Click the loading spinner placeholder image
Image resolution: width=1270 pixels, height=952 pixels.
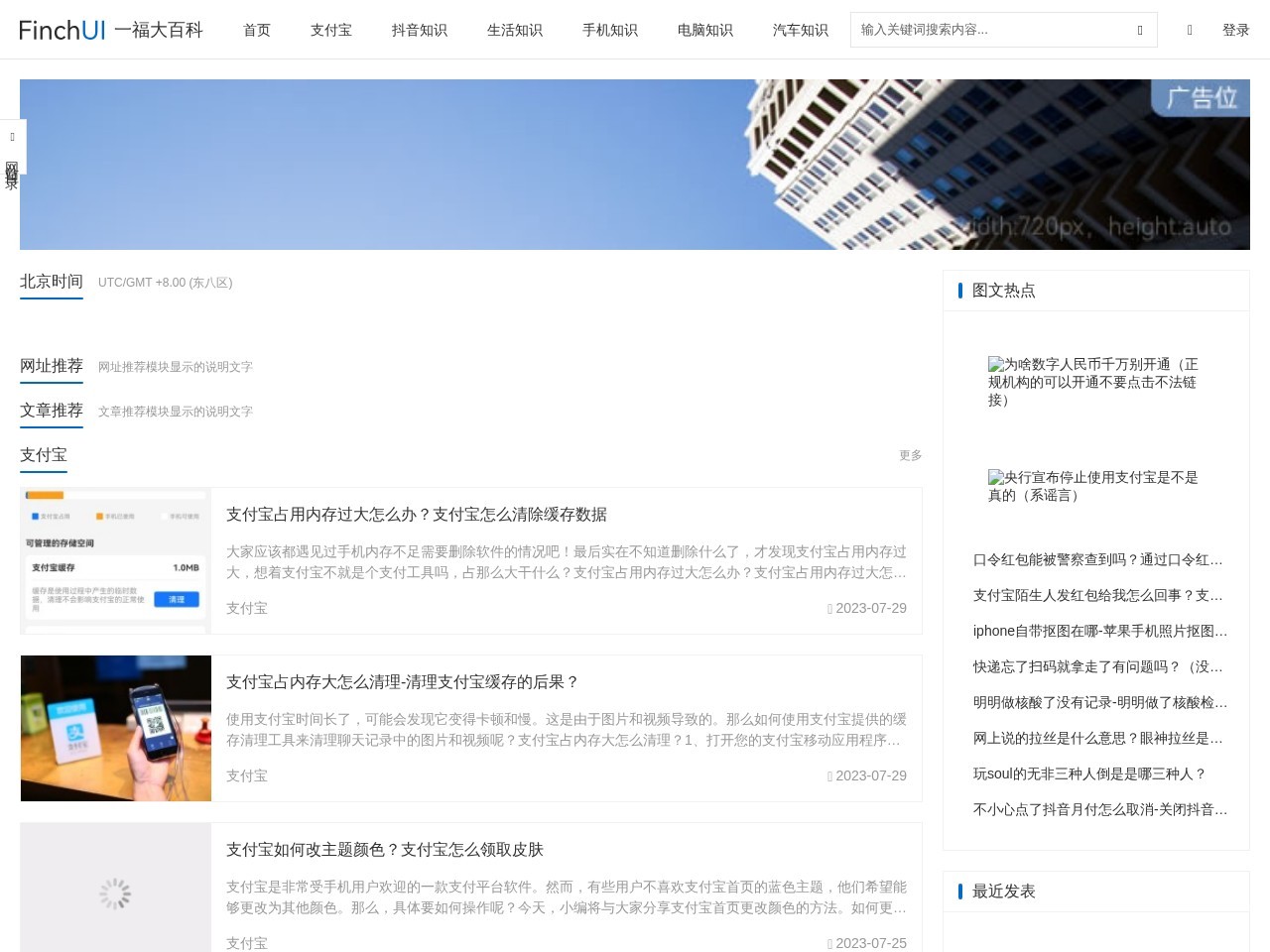(x=116, y=892)
